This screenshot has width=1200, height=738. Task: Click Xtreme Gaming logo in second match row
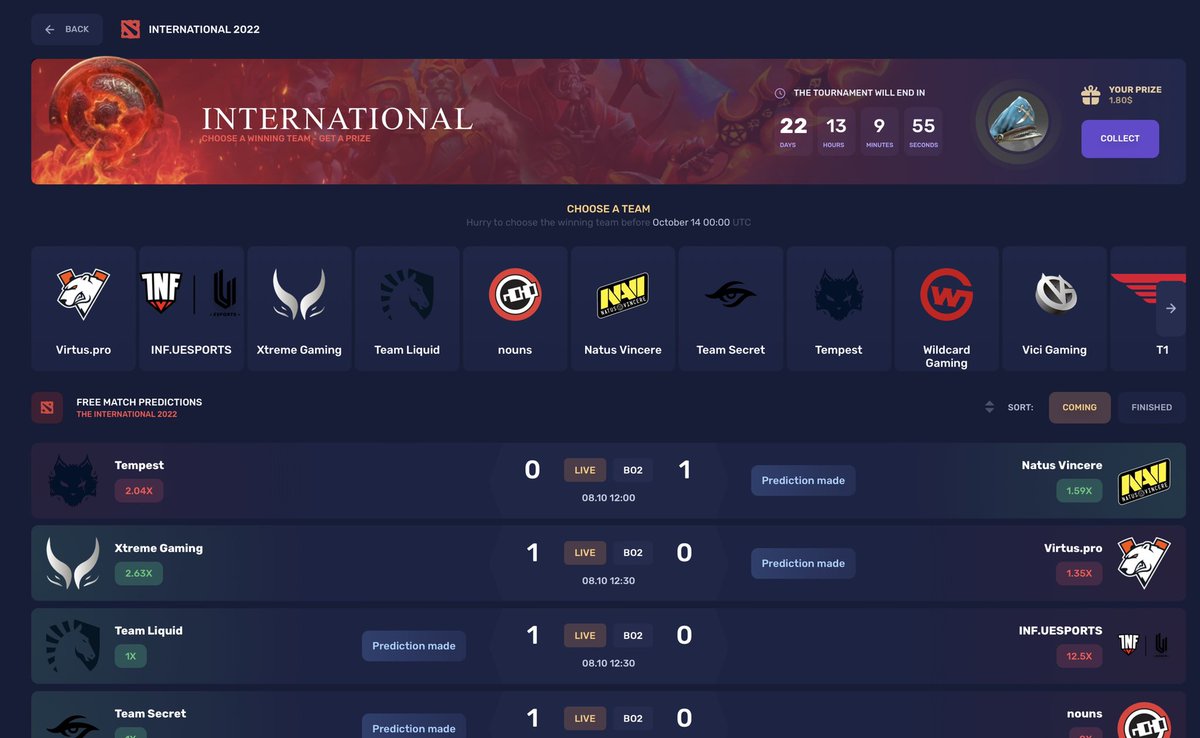tap(73, 563)
